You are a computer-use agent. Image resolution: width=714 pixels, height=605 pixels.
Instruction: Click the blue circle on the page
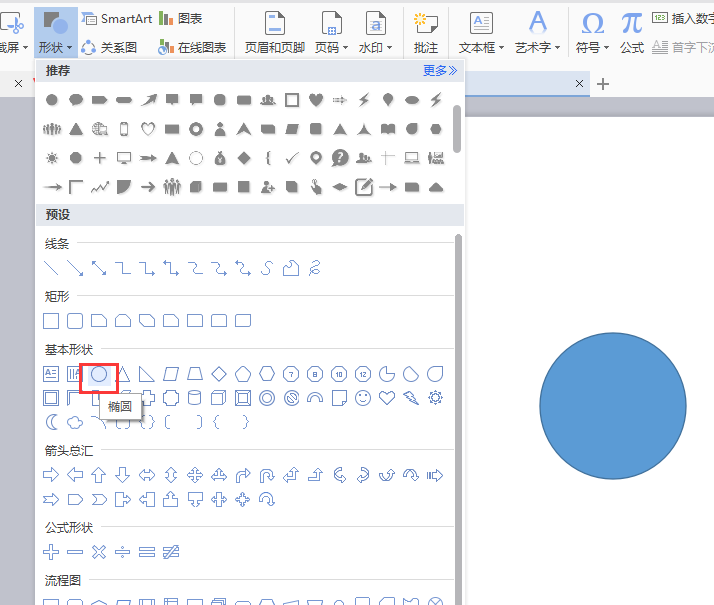pos(613,406)
